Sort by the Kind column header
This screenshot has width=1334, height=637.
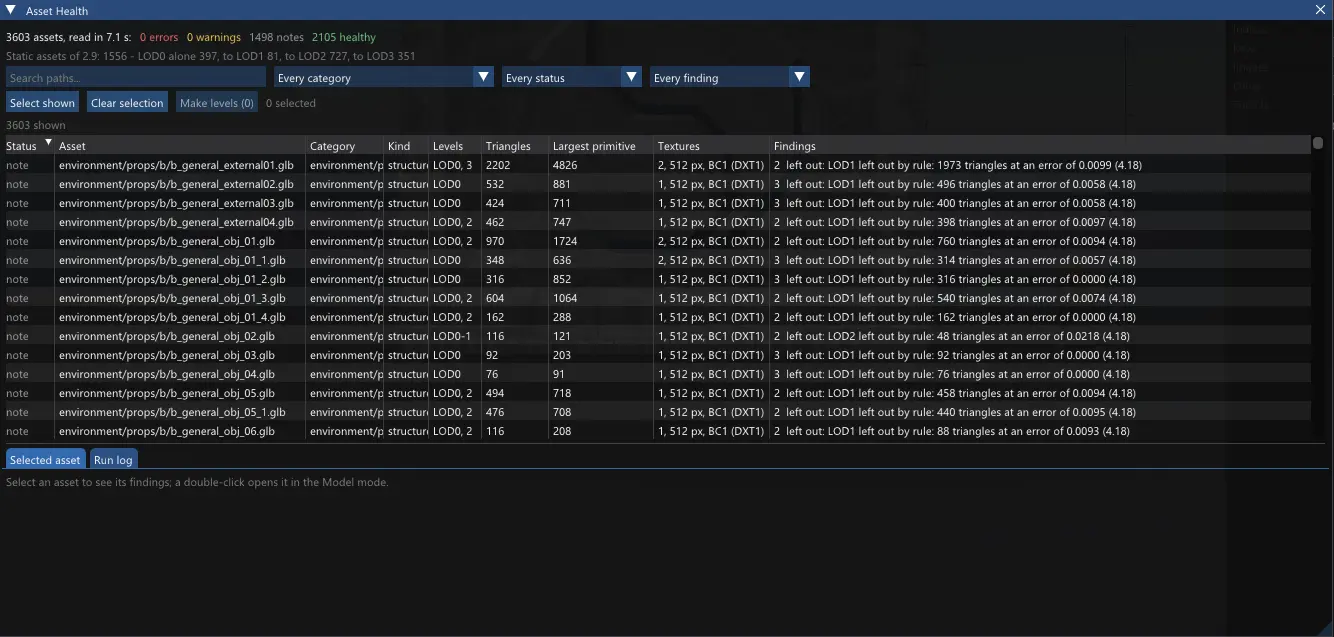pos(406,146)
